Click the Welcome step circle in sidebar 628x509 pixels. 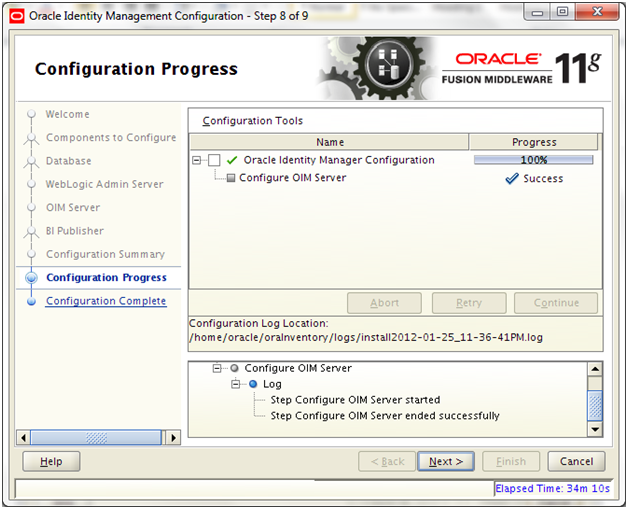31,114
